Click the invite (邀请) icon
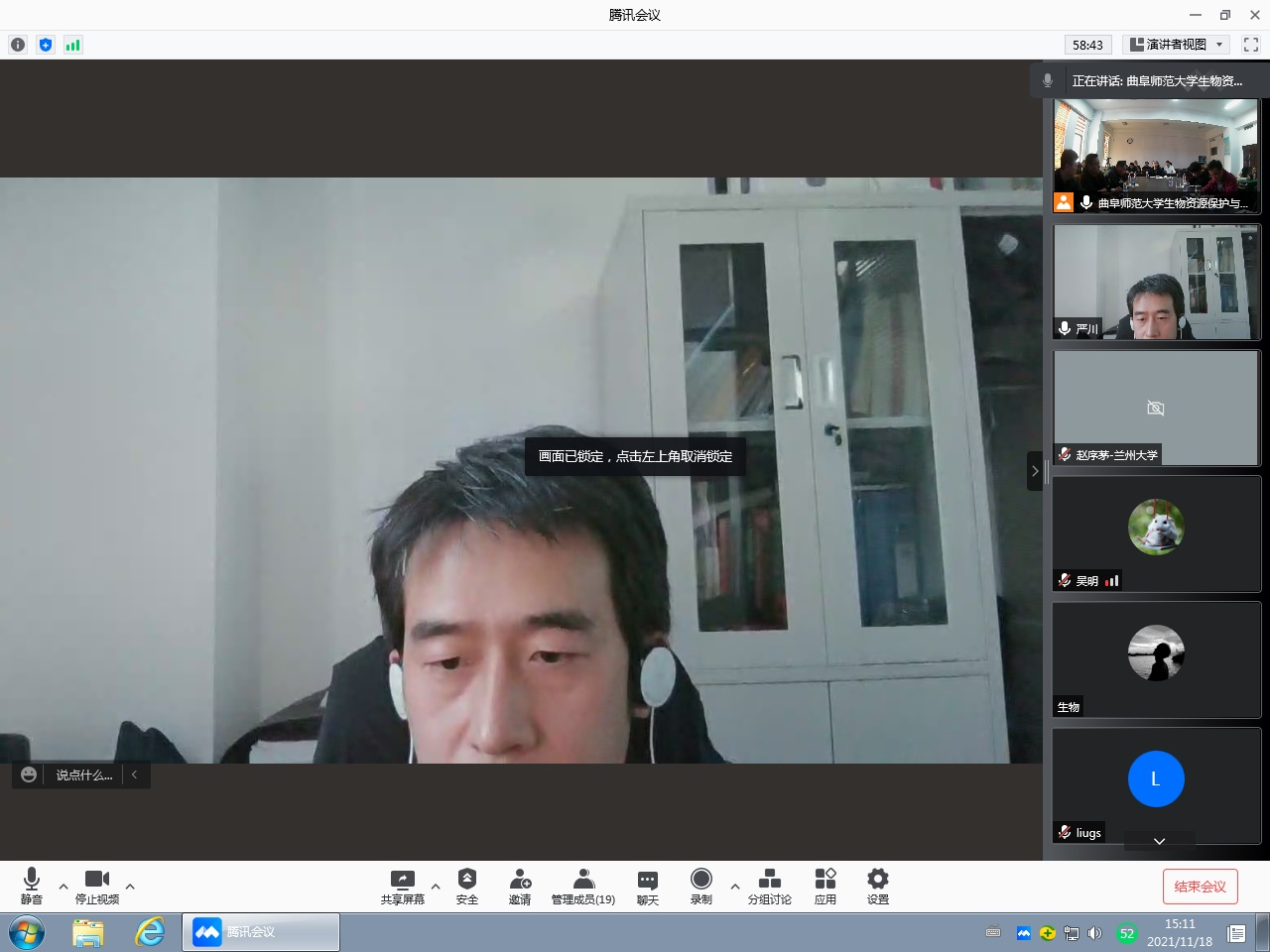Image resolution: width=1270 pixels, height=952 pixels. [520, 886]
